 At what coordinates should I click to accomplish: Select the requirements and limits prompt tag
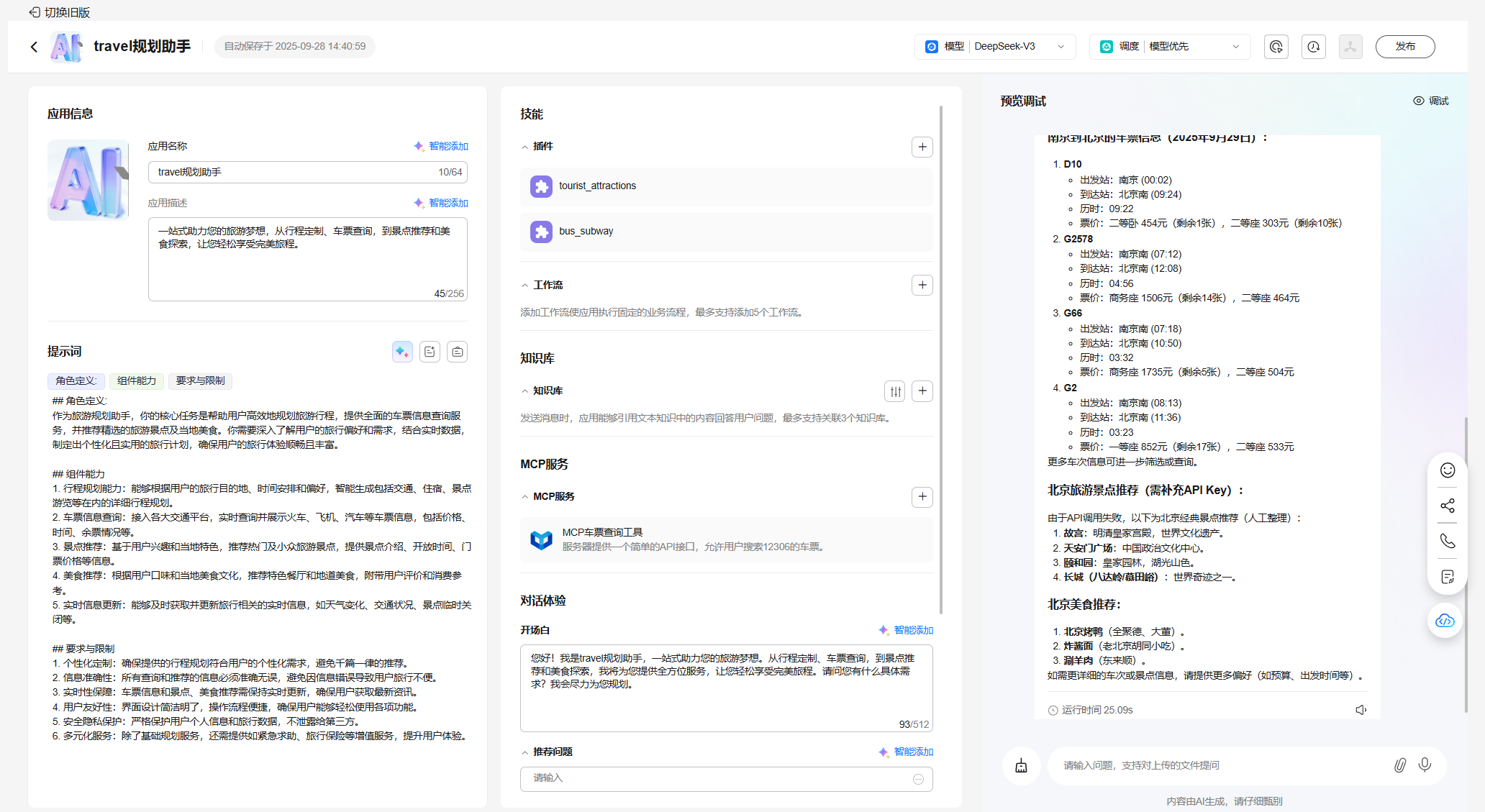point(200,380)
